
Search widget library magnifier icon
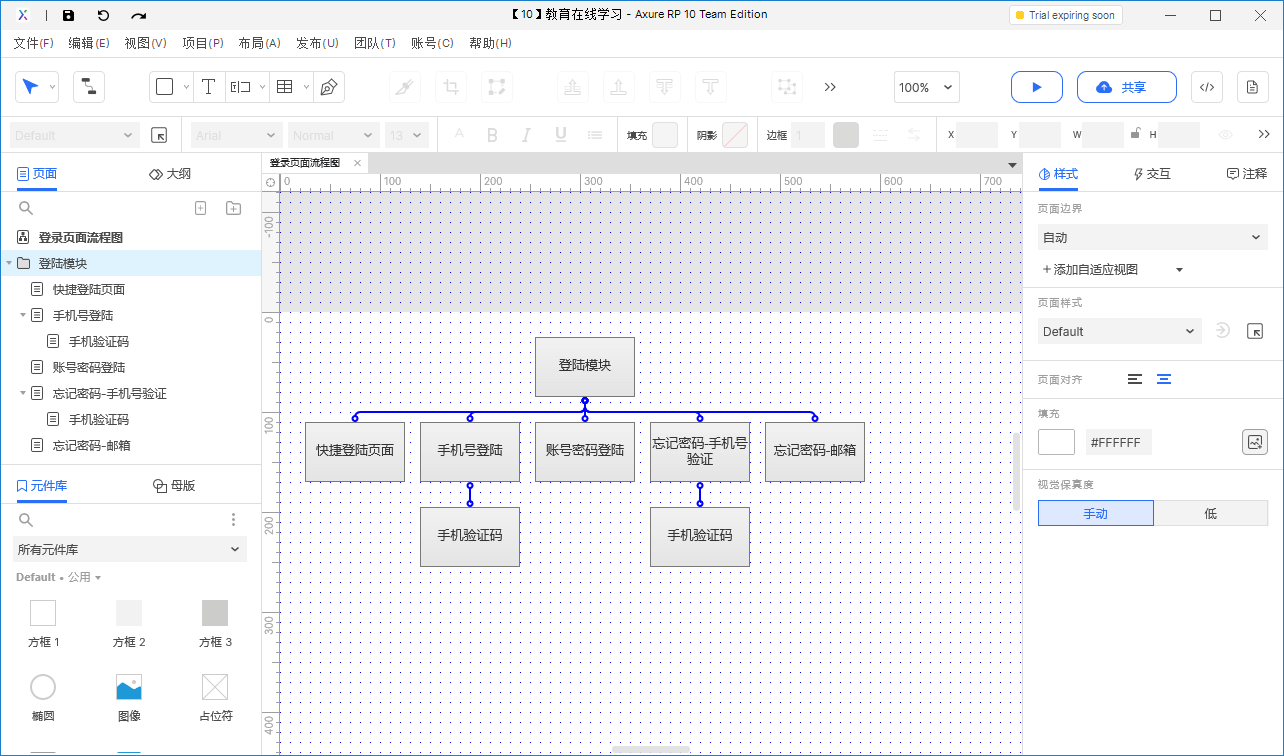26,520
